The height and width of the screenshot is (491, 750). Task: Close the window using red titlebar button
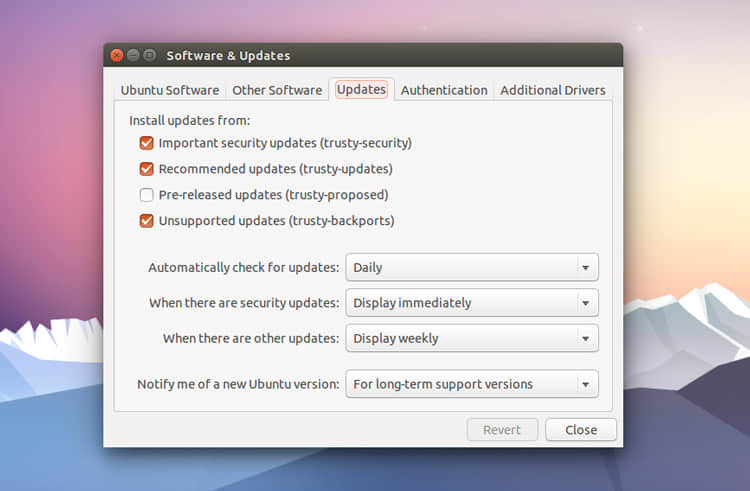(117, 56)
